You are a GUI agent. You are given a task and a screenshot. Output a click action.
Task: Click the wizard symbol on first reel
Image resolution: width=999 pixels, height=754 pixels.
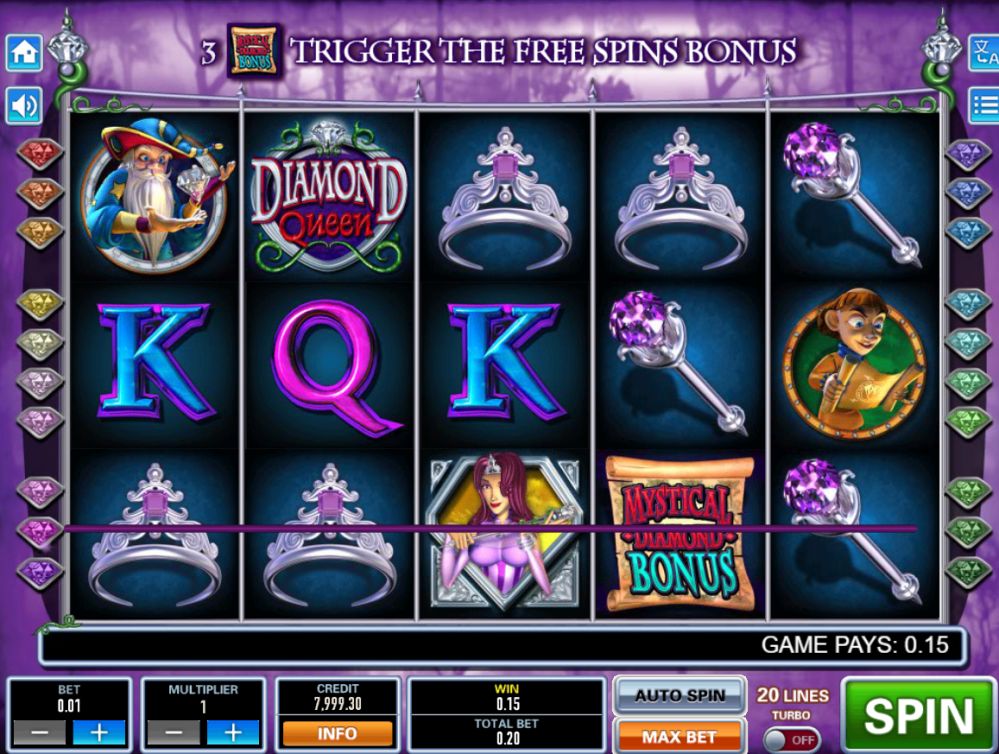point(157,192)
